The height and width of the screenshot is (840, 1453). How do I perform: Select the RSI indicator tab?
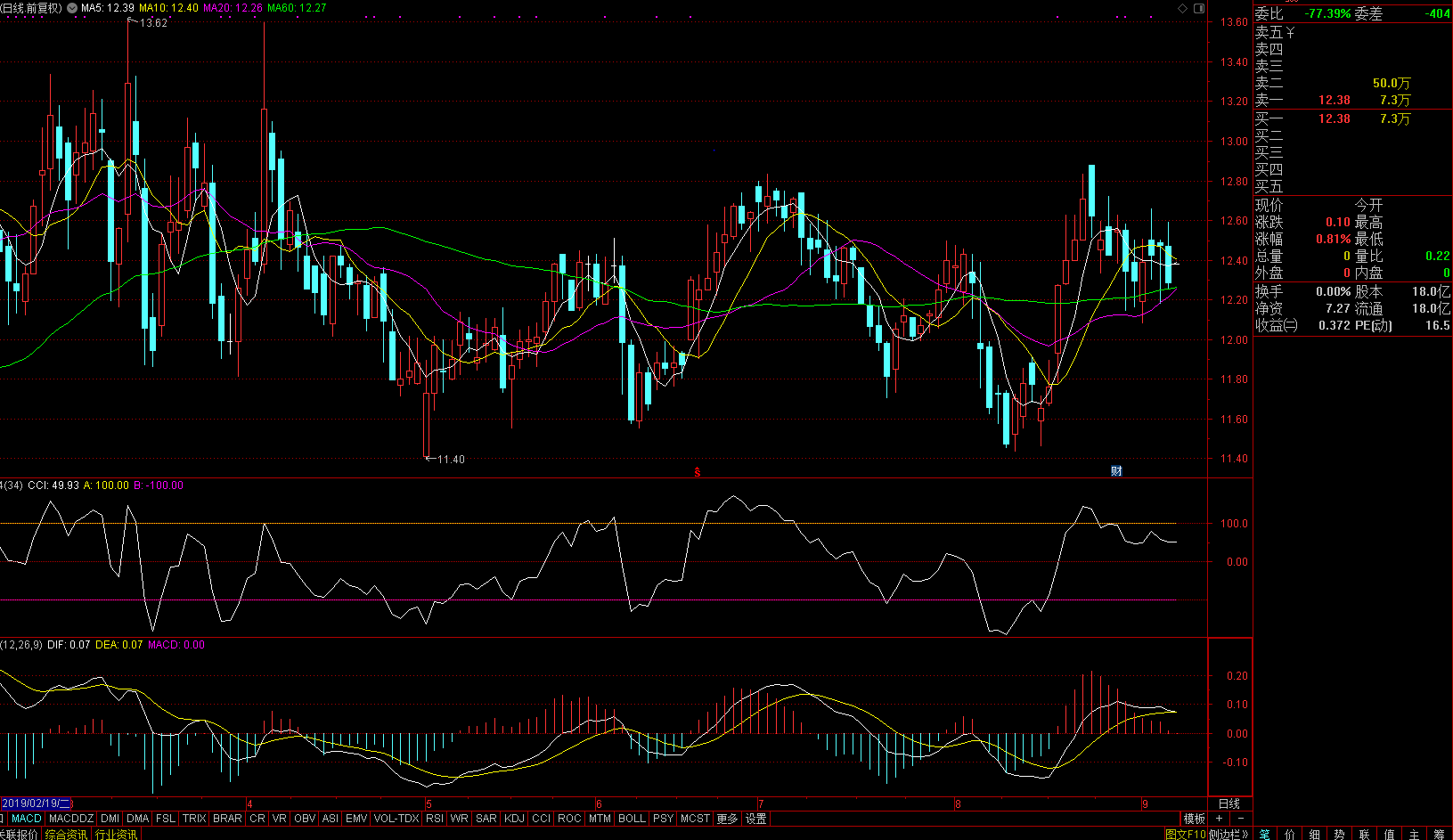click(435, 819)
